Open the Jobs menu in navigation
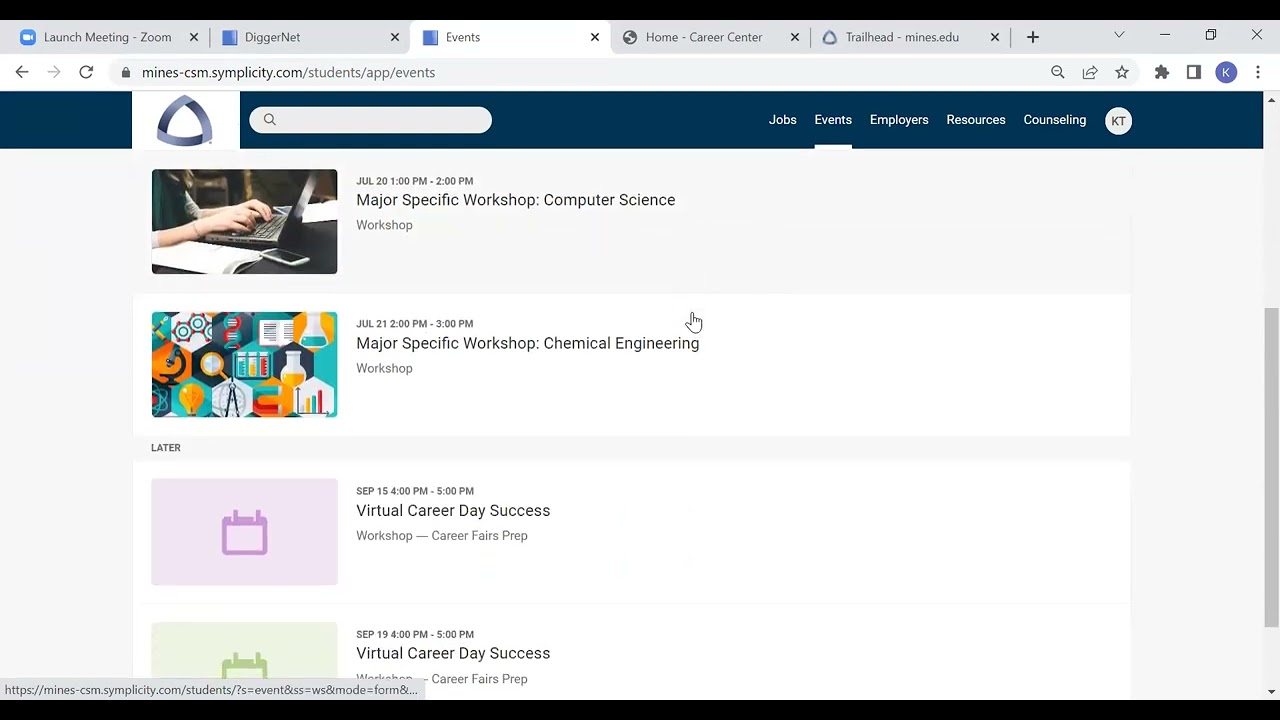 [782, 120]
